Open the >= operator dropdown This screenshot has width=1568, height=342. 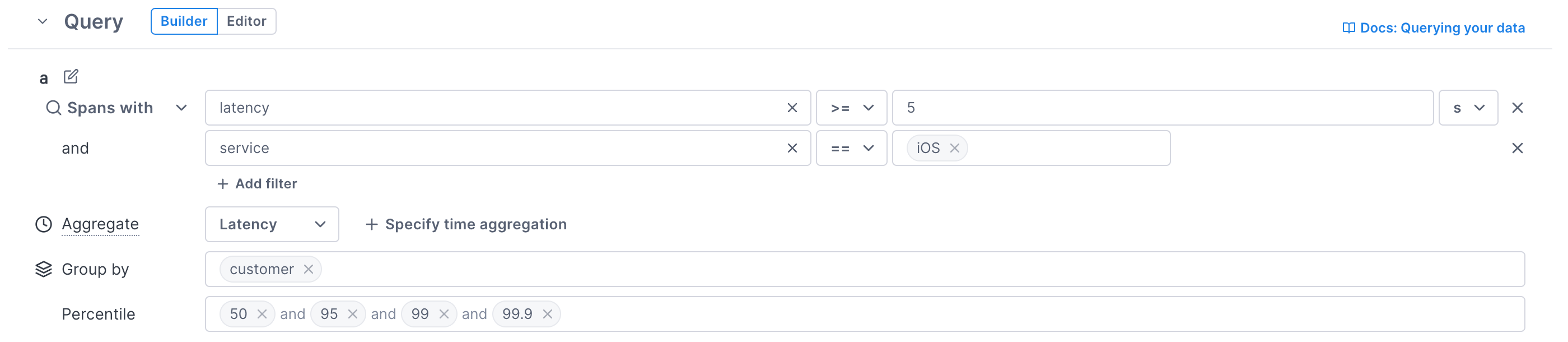click(x=851, y=108)
